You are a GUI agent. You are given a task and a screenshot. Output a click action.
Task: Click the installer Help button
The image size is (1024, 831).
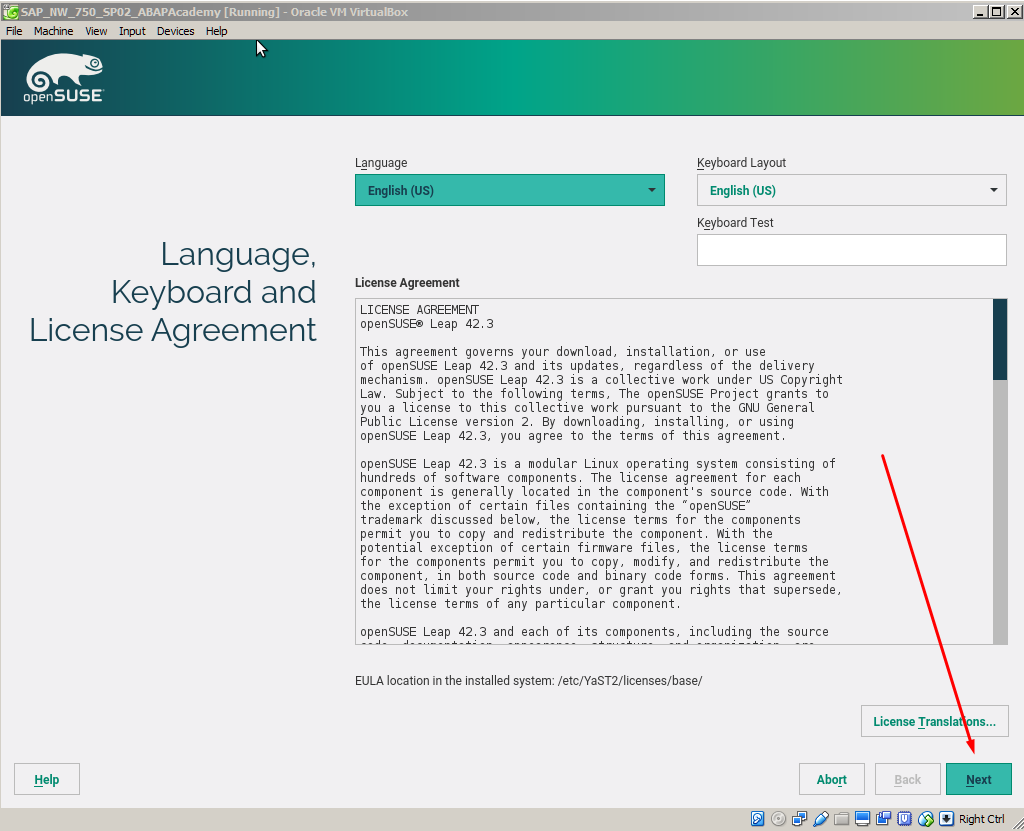tap(46, 779)
